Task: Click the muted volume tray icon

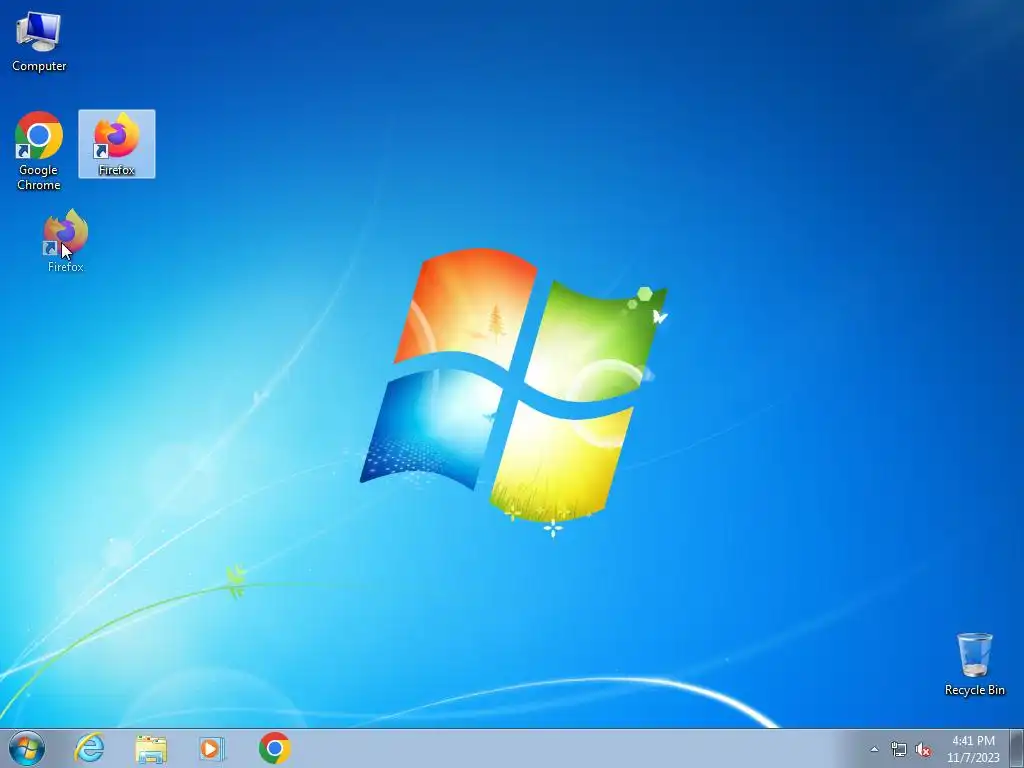Action: pyautogui.click(x=923, y=749)
